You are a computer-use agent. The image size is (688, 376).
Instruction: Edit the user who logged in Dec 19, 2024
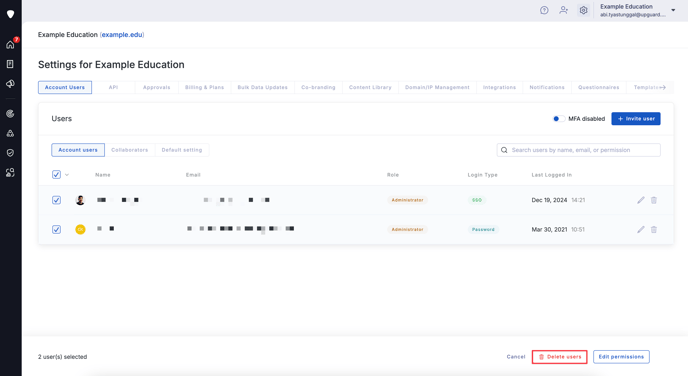tap(641, 200)
